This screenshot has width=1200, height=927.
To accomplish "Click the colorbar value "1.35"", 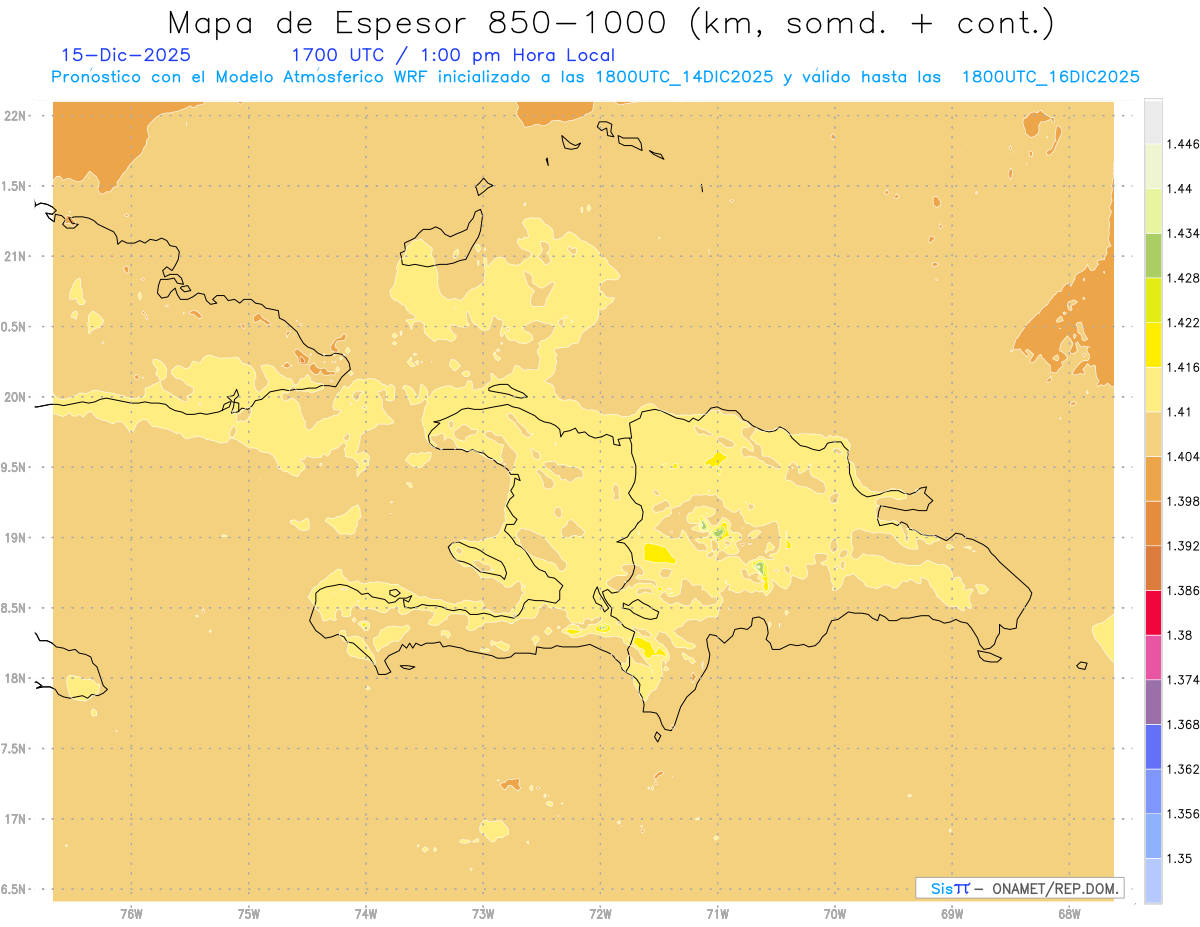I will point(1178,858).
